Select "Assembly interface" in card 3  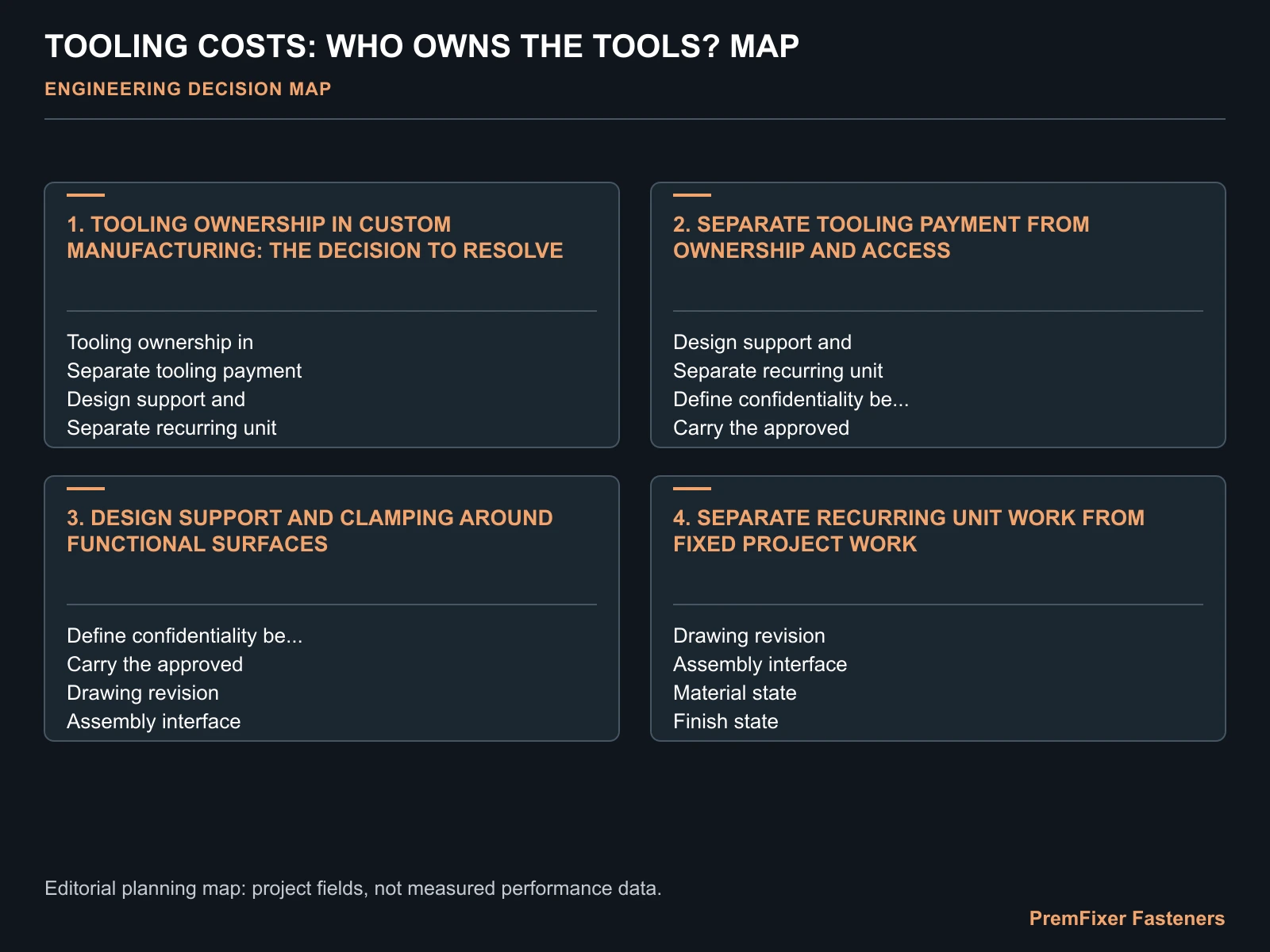(154, 722)
